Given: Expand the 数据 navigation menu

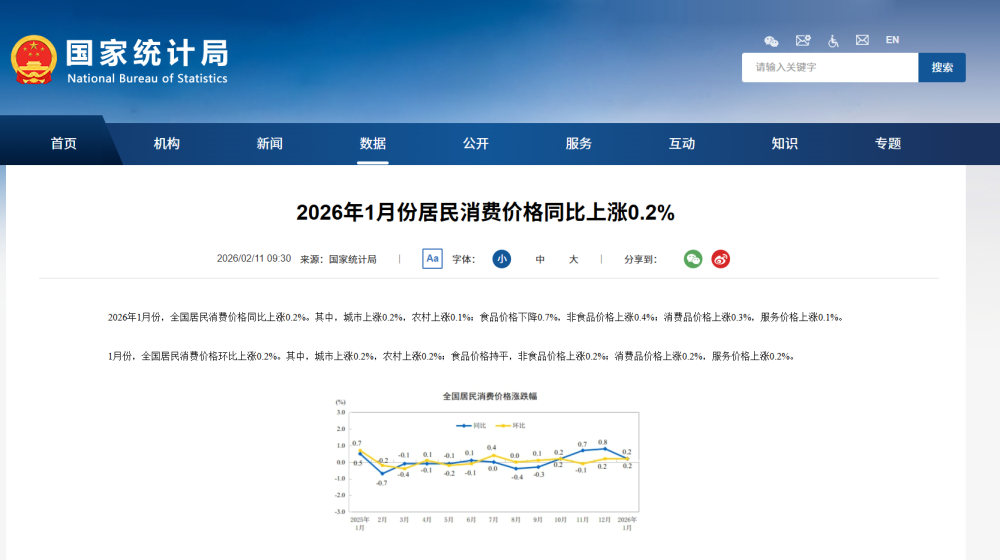Looking at the screenshot, I should click(x=373, y=144).
